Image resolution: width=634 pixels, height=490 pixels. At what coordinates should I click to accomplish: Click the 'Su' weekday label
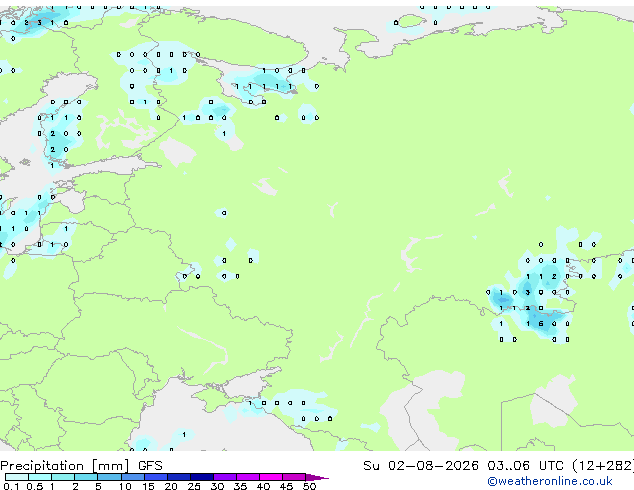[371, 466]
